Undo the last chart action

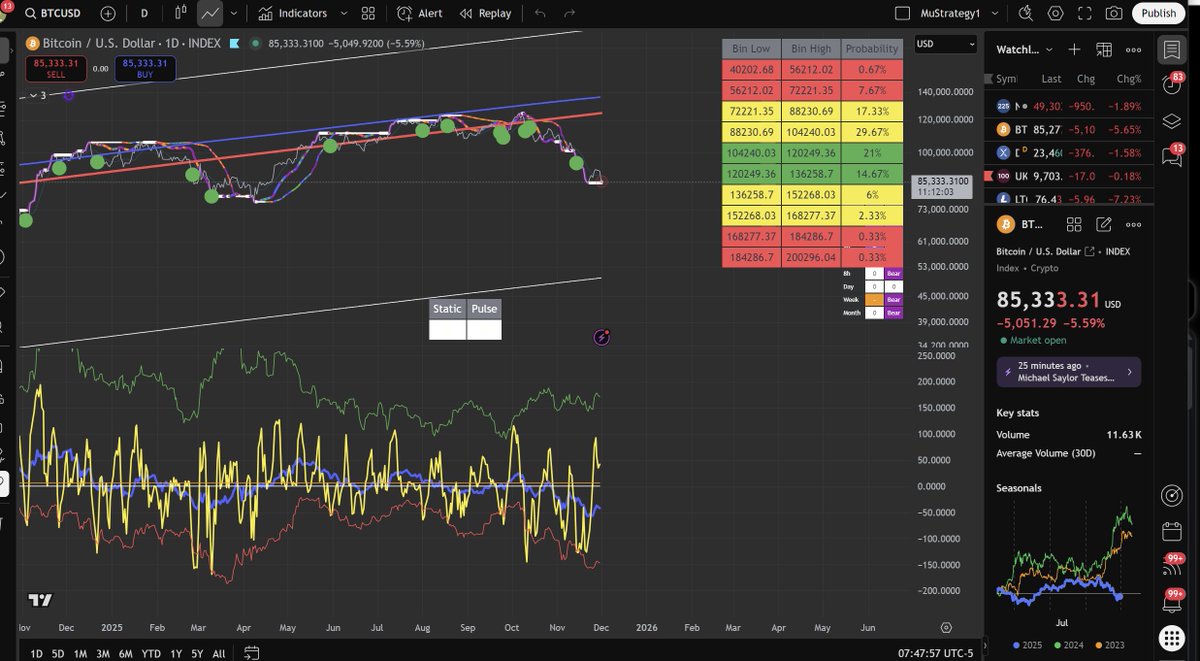540,13
